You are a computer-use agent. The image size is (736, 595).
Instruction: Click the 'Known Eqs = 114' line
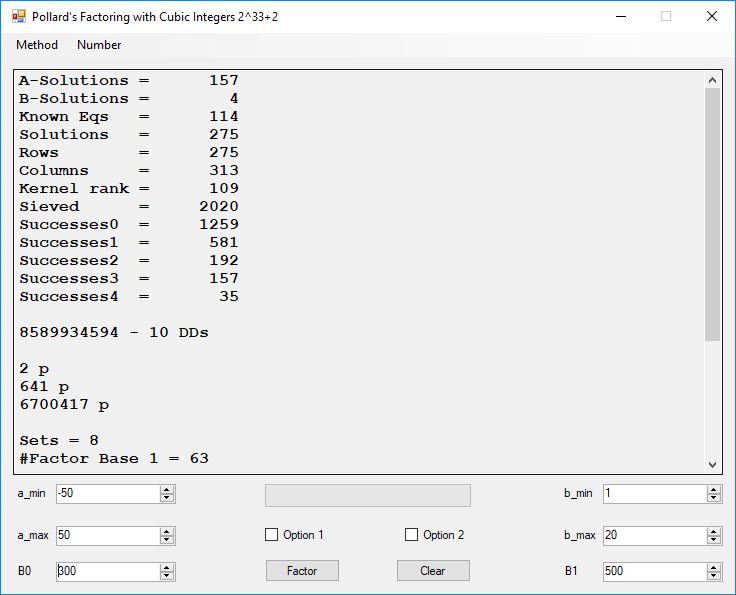pos(129,116)
